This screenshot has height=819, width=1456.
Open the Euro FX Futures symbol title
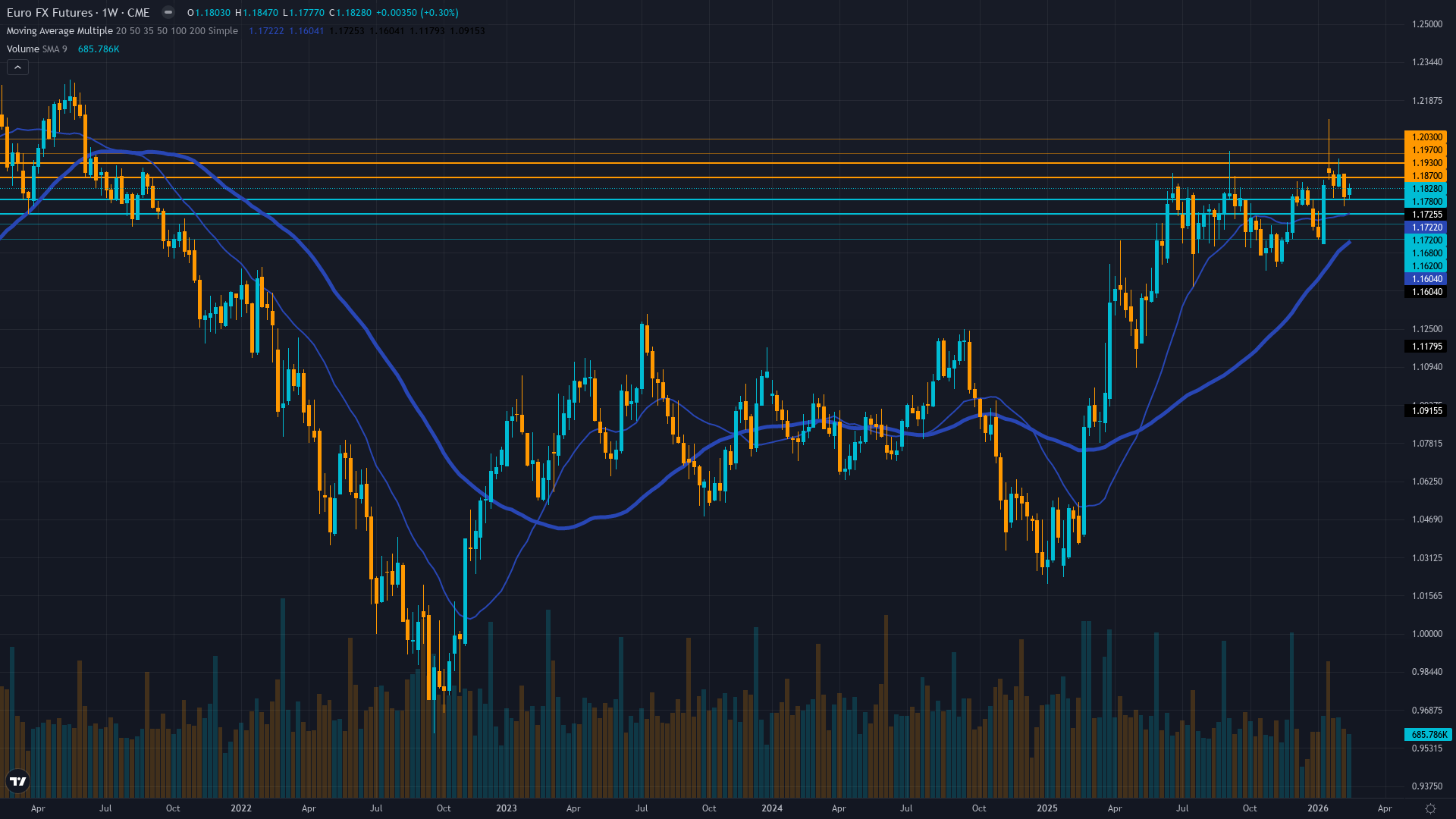pyautogui.click(x=78, y=12)
